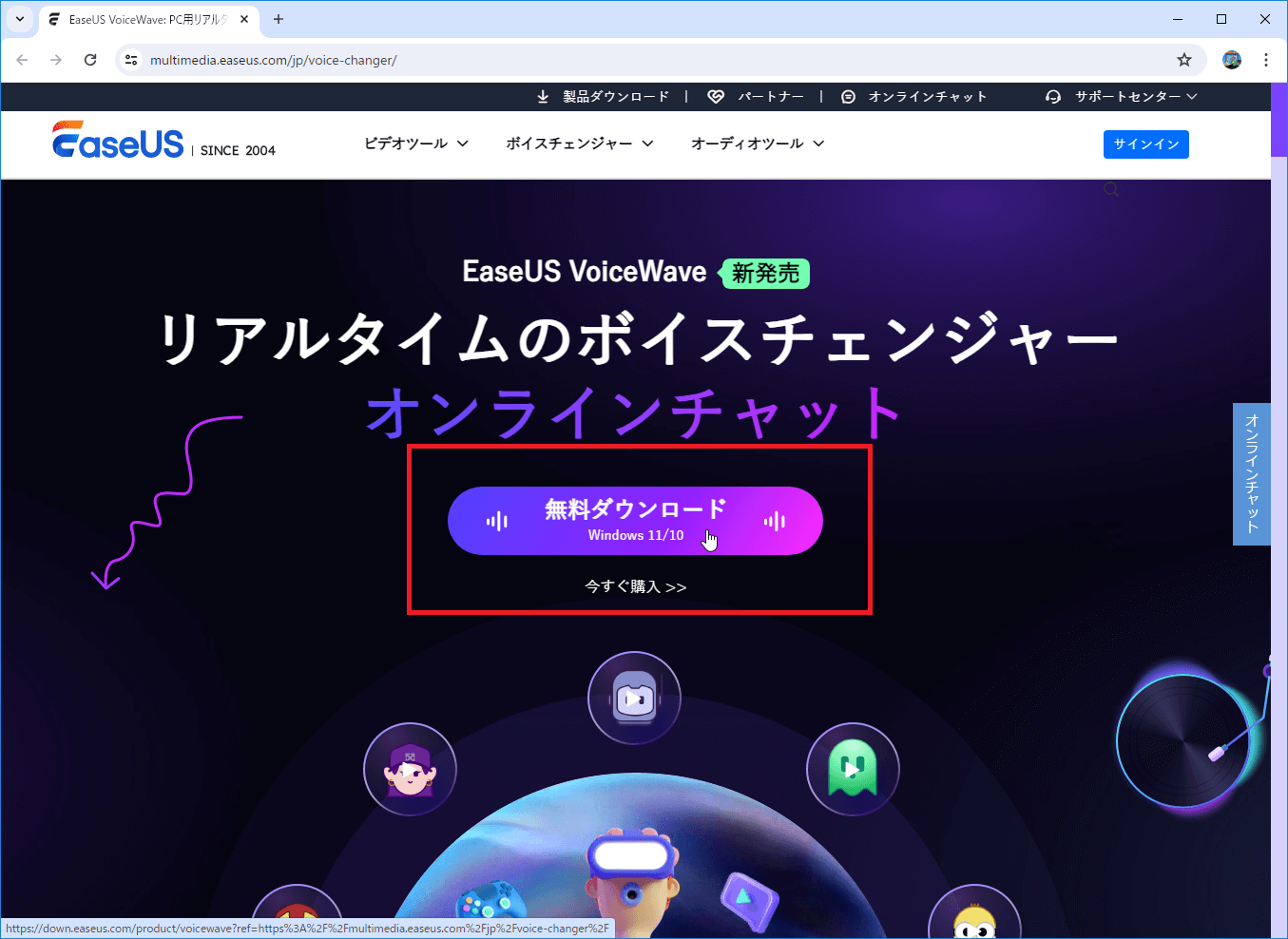The width and height of the screenshot is (1288, 939).
Task: Click the 製品ダウンロード link
Action: coord(605,96)
